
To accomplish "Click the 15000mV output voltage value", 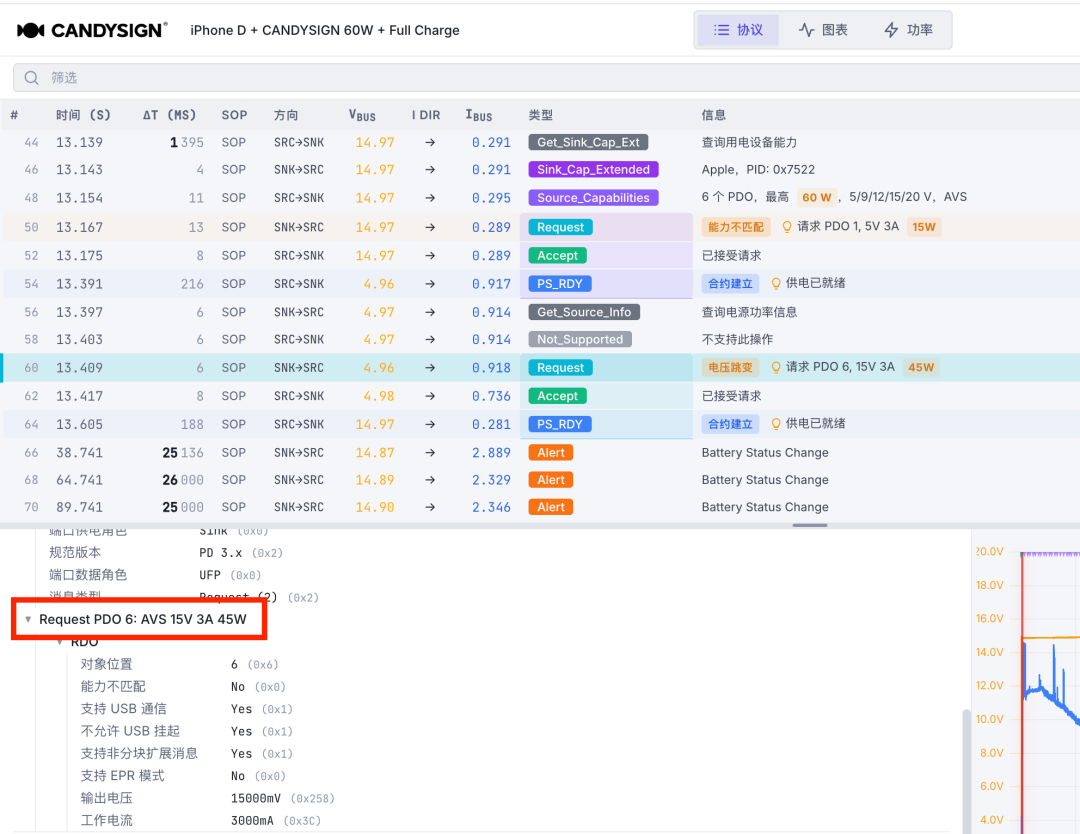I will point(256,798).
